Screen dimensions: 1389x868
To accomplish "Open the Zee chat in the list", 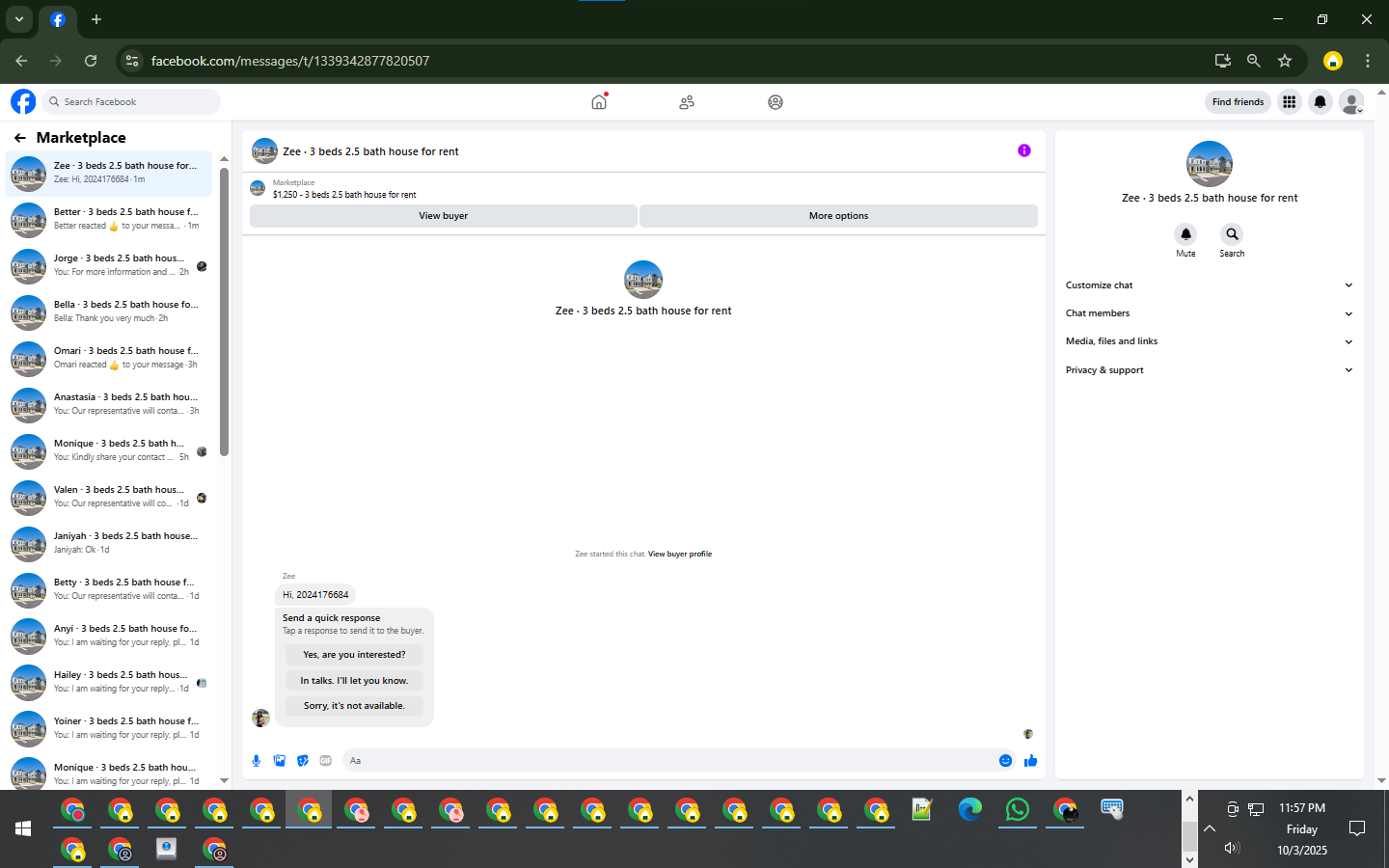I will [109, 174].
